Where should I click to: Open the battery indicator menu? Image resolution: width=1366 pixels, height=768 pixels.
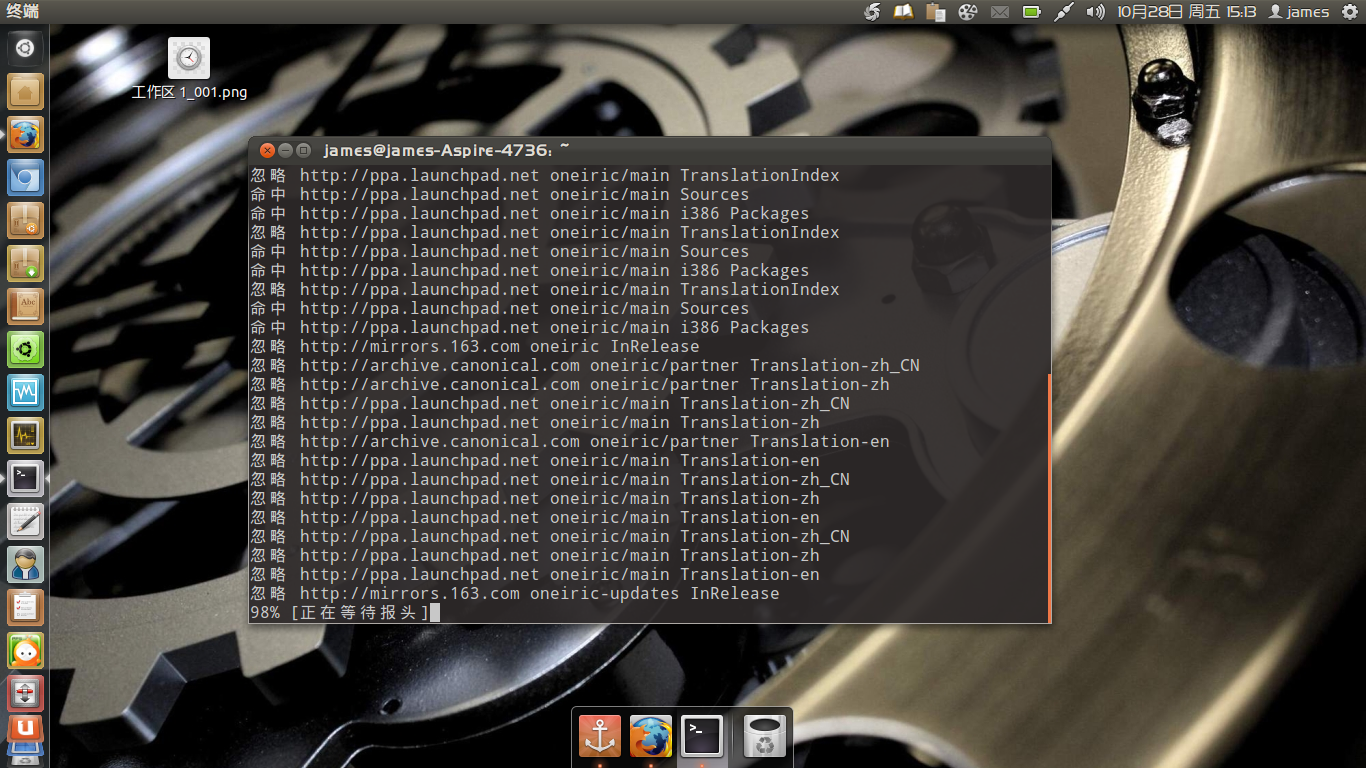click(x=1031, y=12)
